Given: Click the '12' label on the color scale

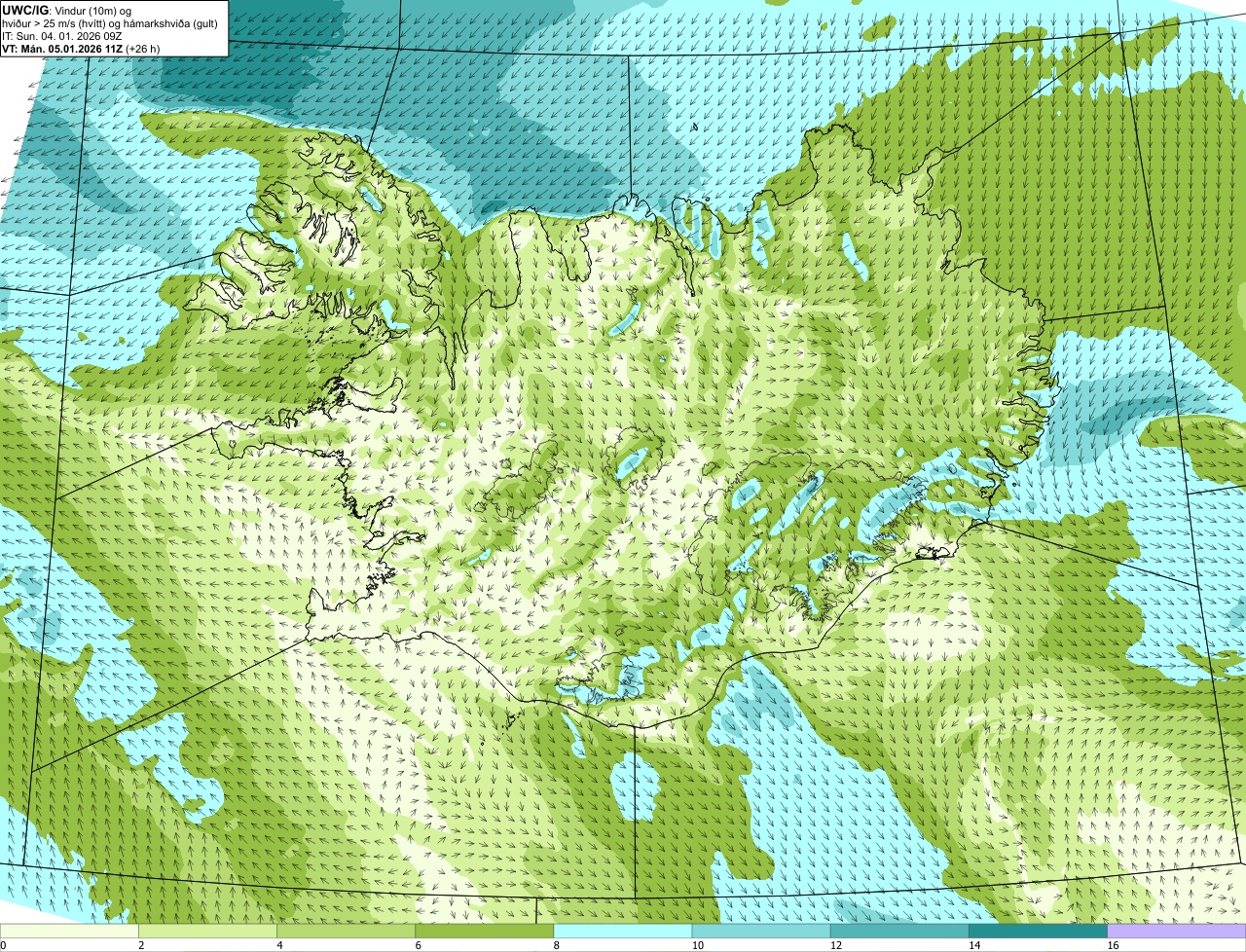Looking at the screenshot, I should tap(836, 945).
